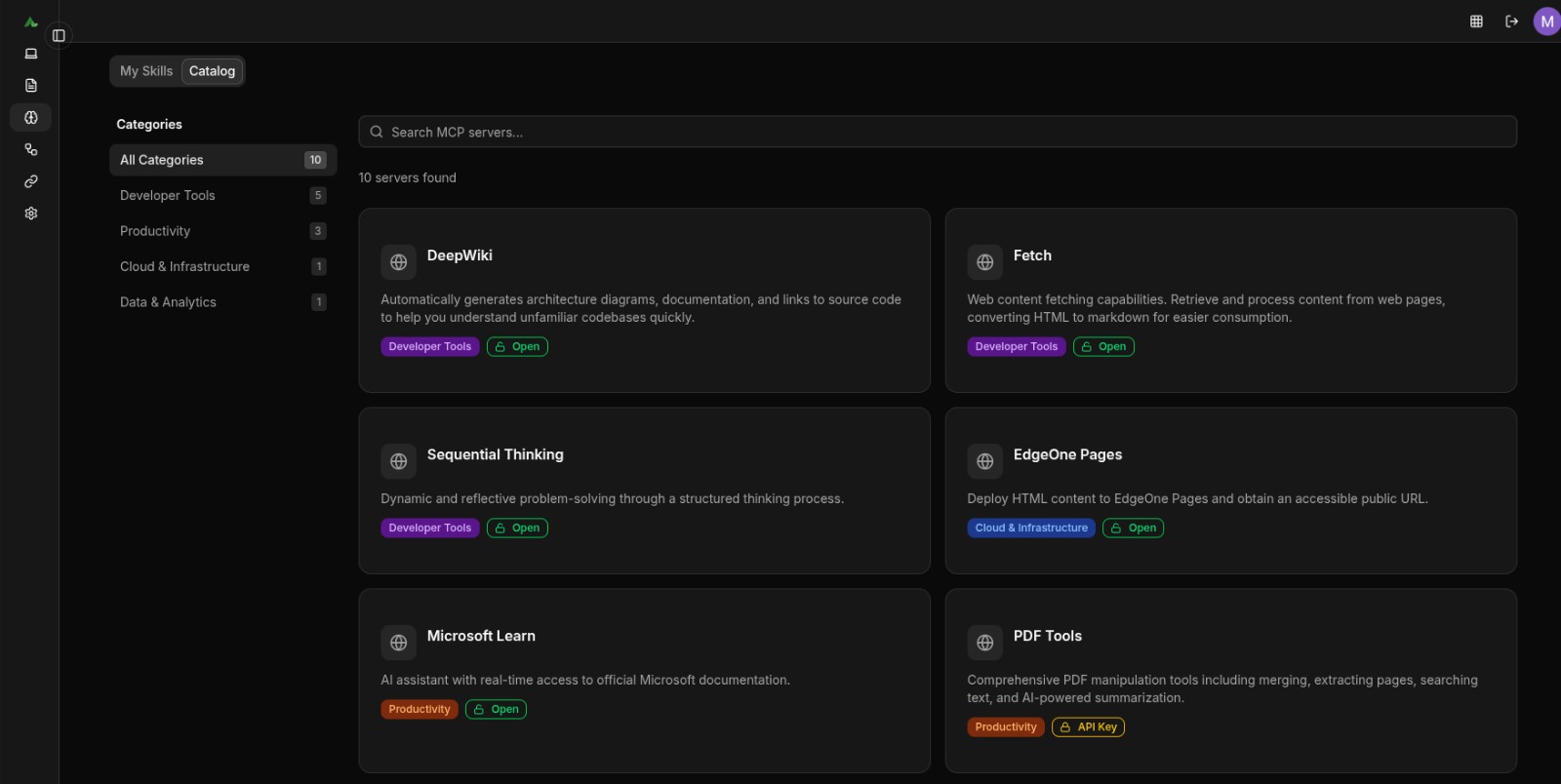Click the laptop icon in the left sidebar

(x=31, y=54)
